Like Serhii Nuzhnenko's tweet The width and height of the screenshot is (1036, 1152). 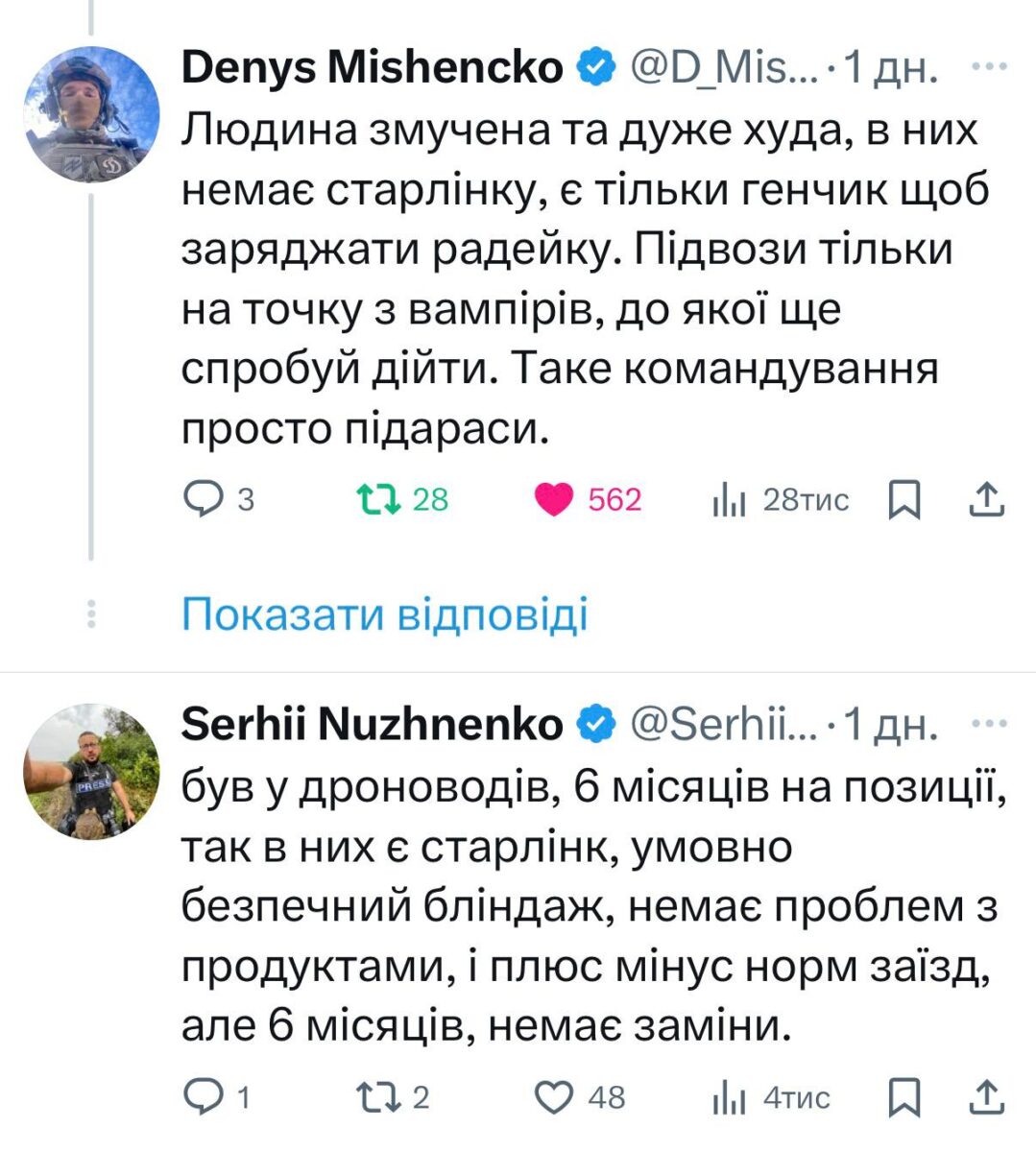tap(553, 1096)
